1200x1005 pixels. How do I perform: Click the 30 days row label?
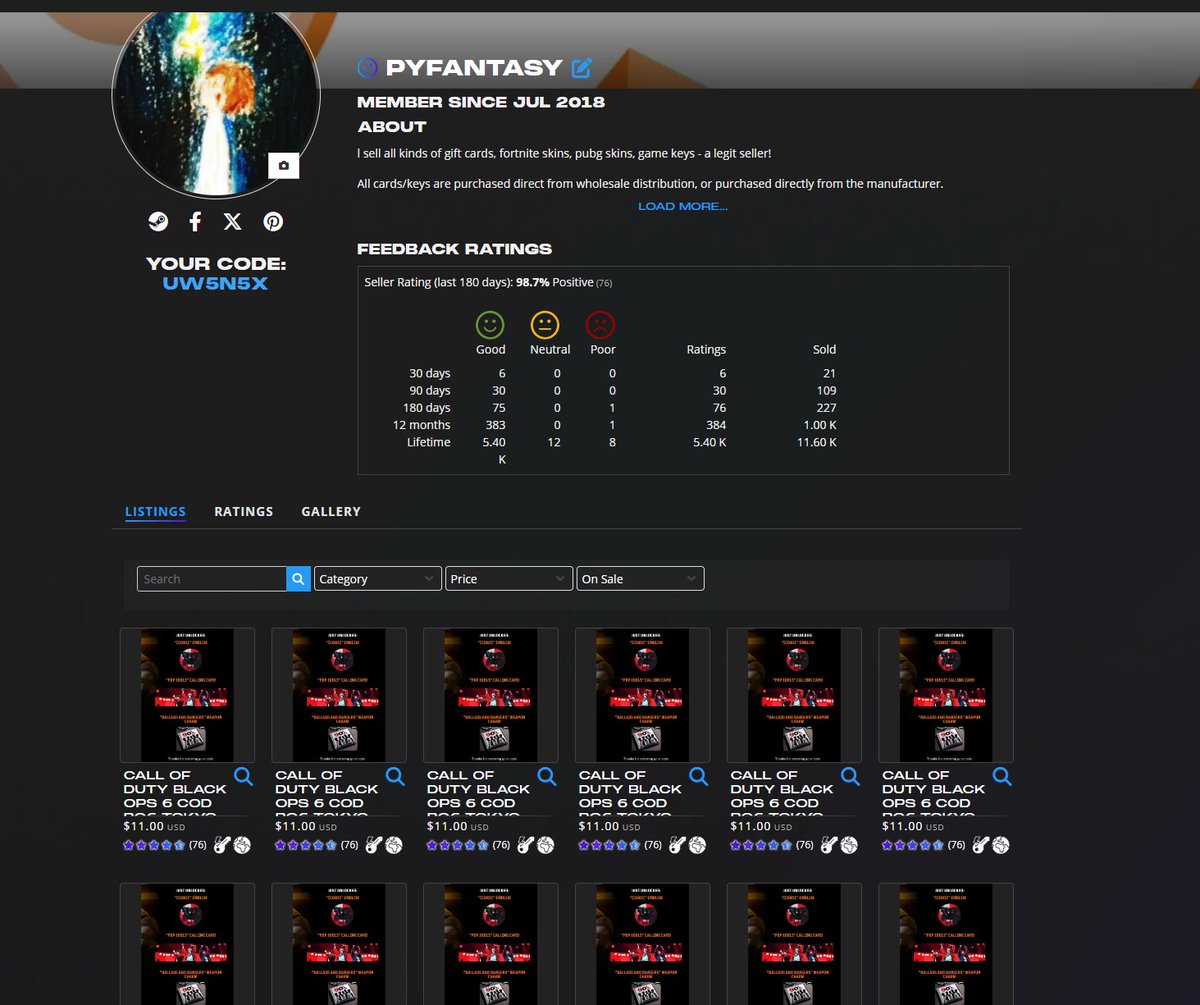[x=430, y=373]
